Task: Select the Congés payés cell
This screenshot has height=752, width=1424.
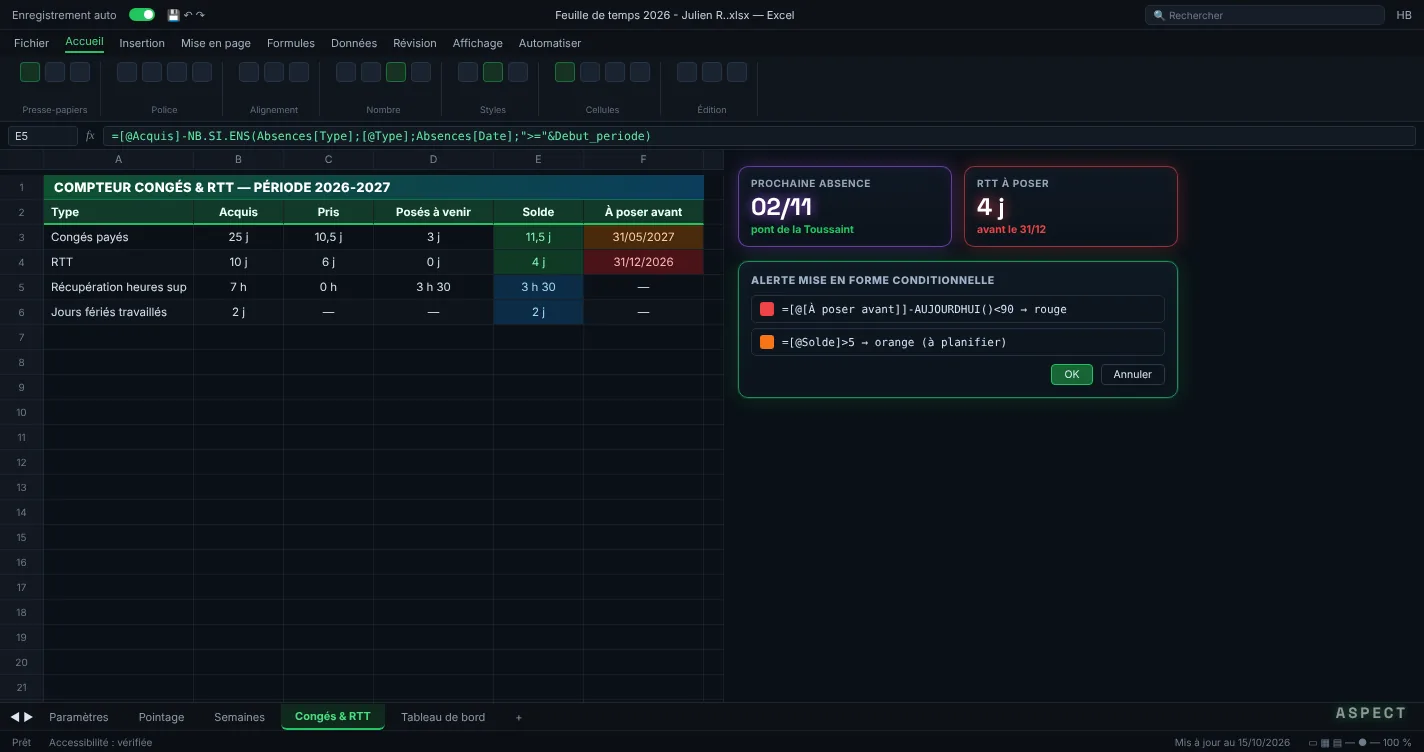Action: (x=119, y=237)
